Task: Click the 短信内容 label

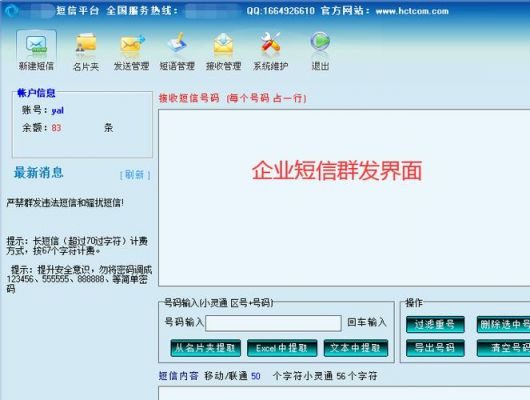Action: (x=178, y=376)
